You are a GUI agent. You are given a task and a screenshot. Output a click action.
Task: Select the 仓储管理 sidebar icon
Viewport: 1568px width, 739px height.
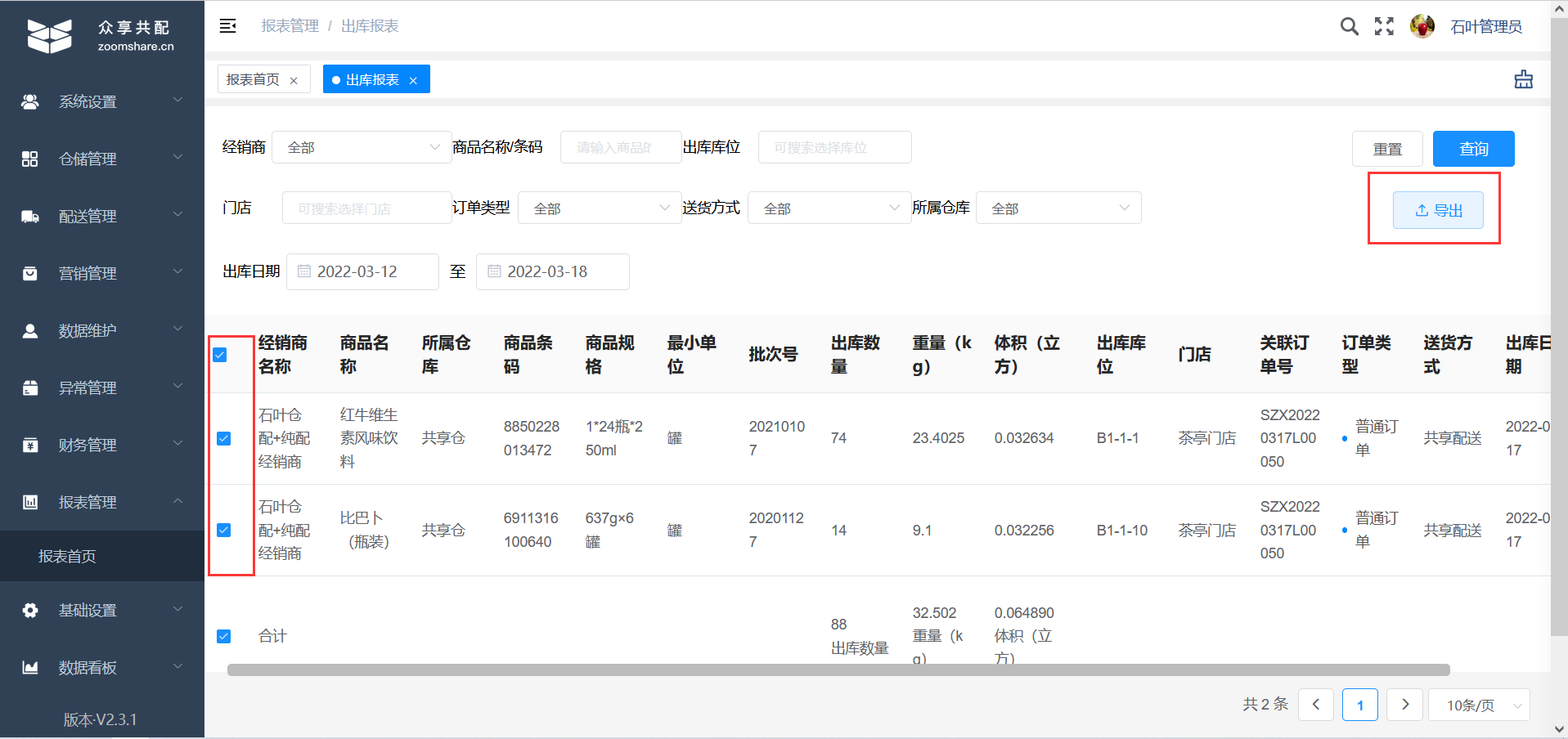coord(30,159)
